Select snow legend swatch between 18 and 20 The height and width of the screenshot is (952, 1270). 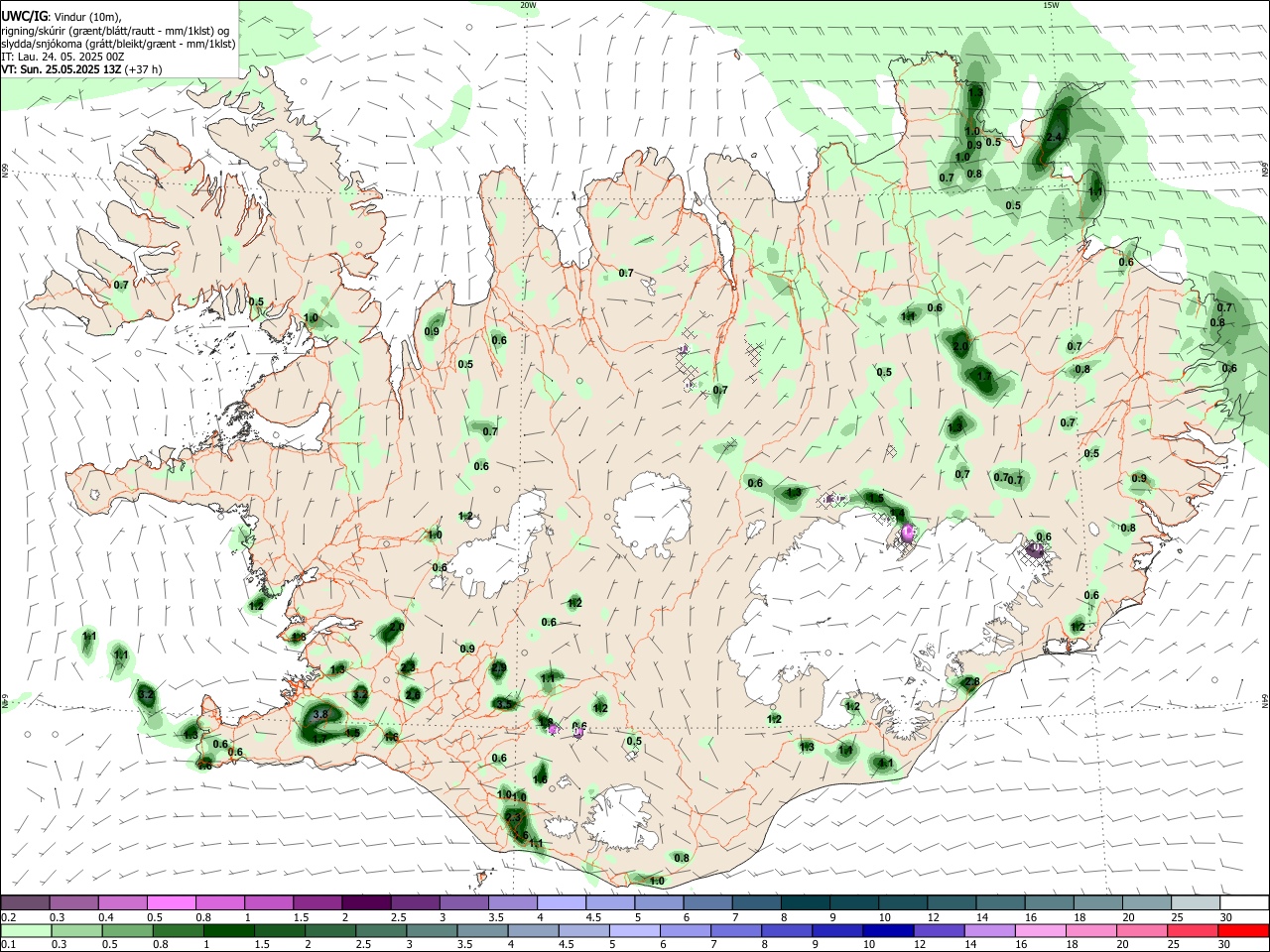tap(1098, 903)
